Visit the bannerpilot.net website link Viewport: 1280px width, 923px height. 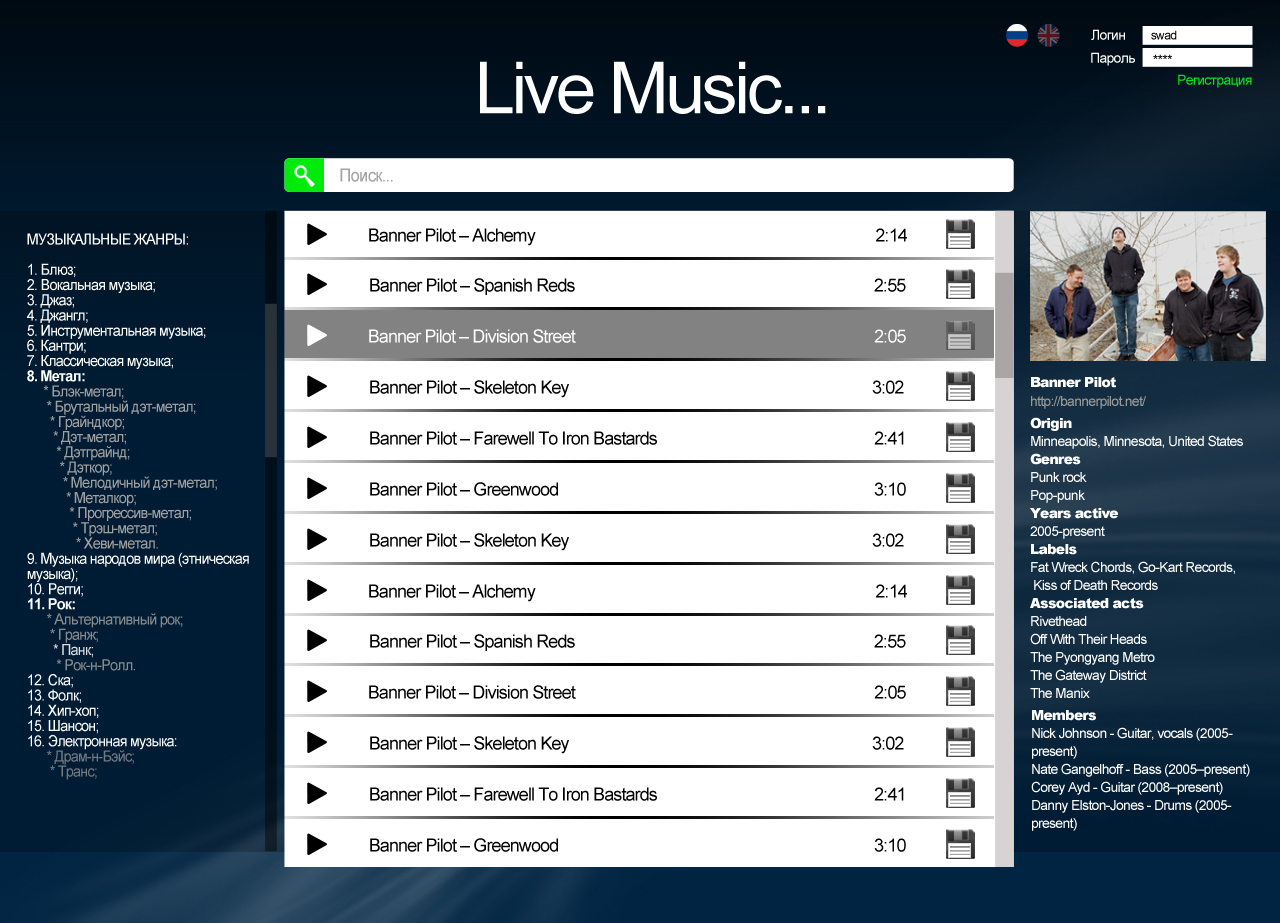tap(1087, 401)
